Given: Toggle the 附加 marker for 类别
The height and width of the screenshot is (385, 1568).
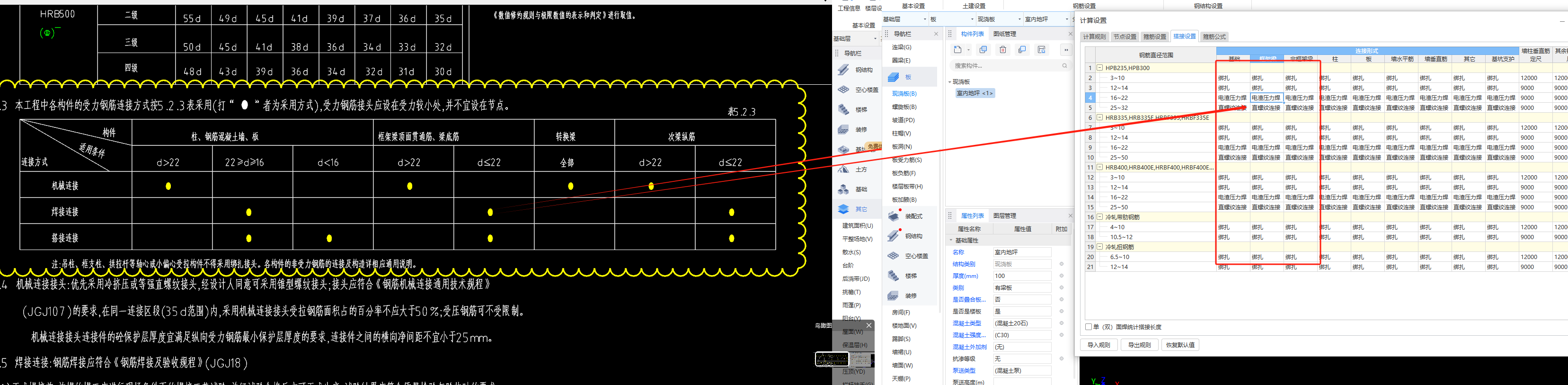Looking at the screenshot, I should coord(1062,287).
